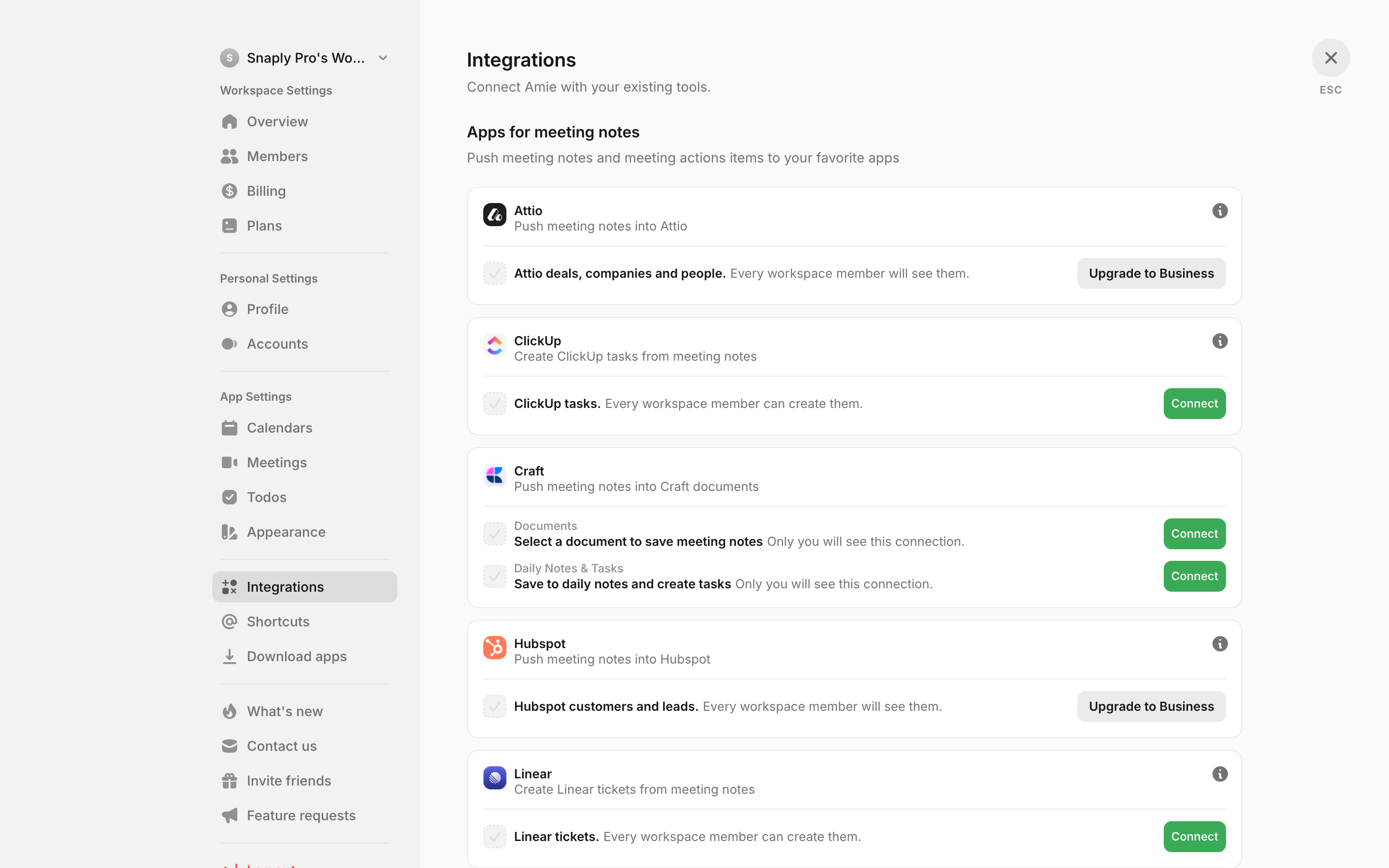Click the Members people icon

229,156
